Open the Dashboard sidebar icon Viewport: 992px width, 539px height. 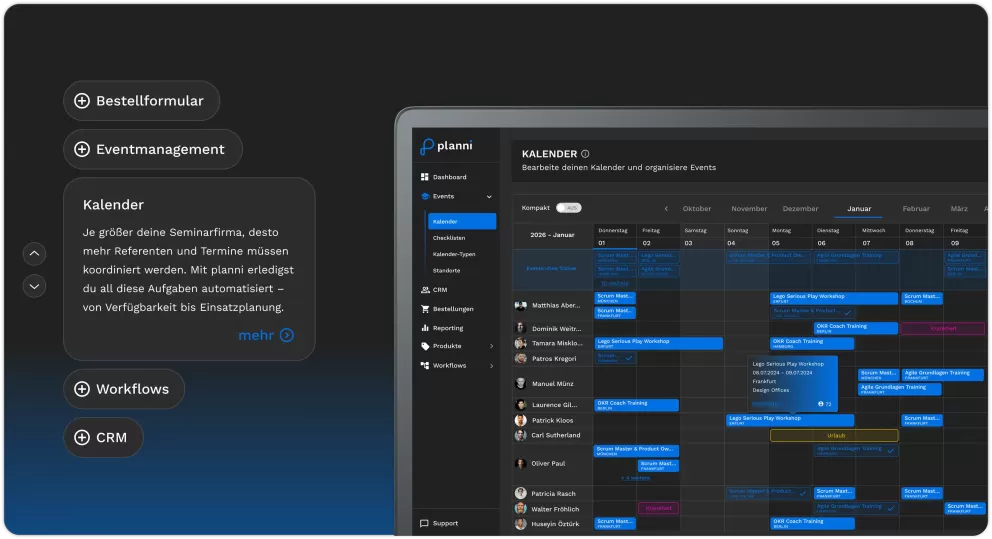pyautogui.click(x=425, y=177)
